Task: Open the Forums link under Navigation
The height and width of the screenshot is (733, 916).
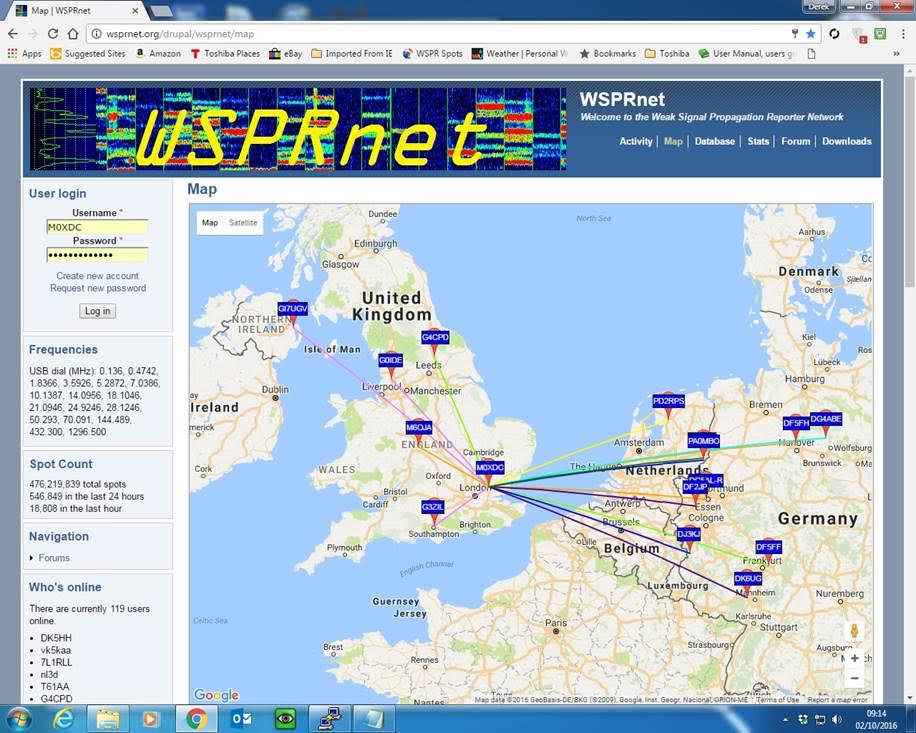Action: [54, 558]
